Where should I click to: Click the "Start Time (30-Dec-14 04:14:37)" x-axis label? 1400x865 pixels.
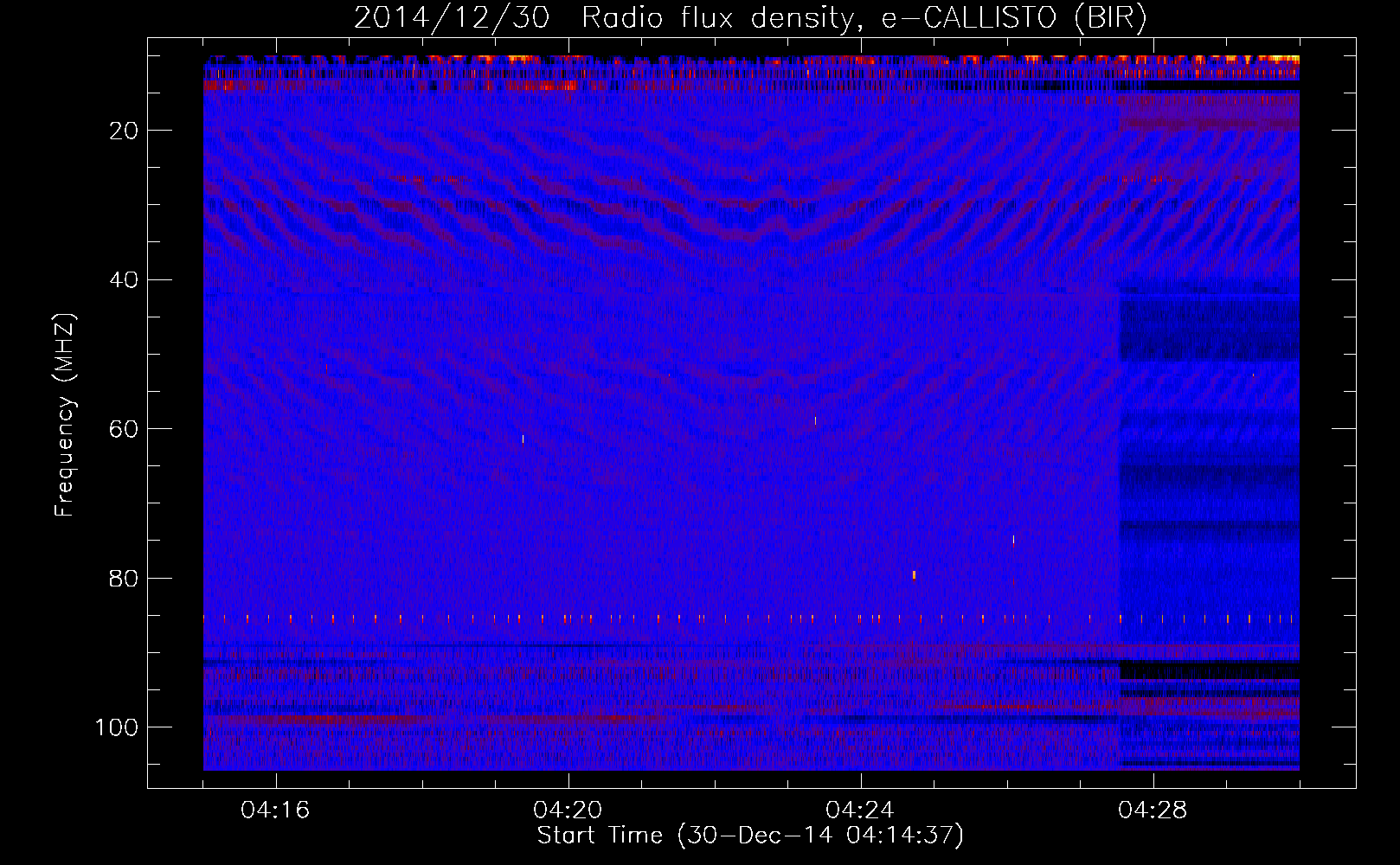(x=750, y=836)
